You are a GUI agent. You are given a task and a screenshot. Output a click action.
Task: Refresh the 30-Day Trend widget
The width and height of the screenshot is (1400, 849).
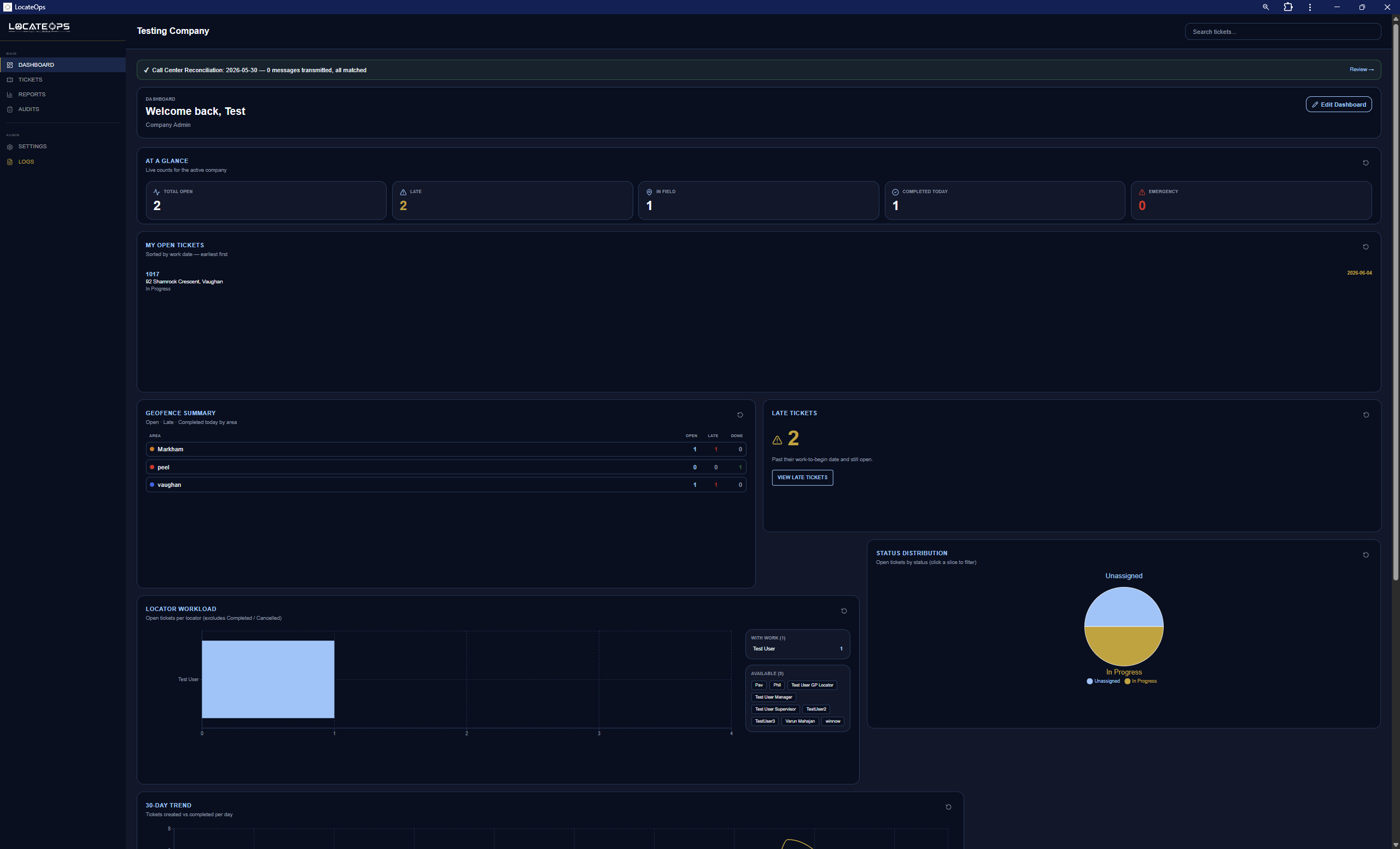tap(948, 807)
